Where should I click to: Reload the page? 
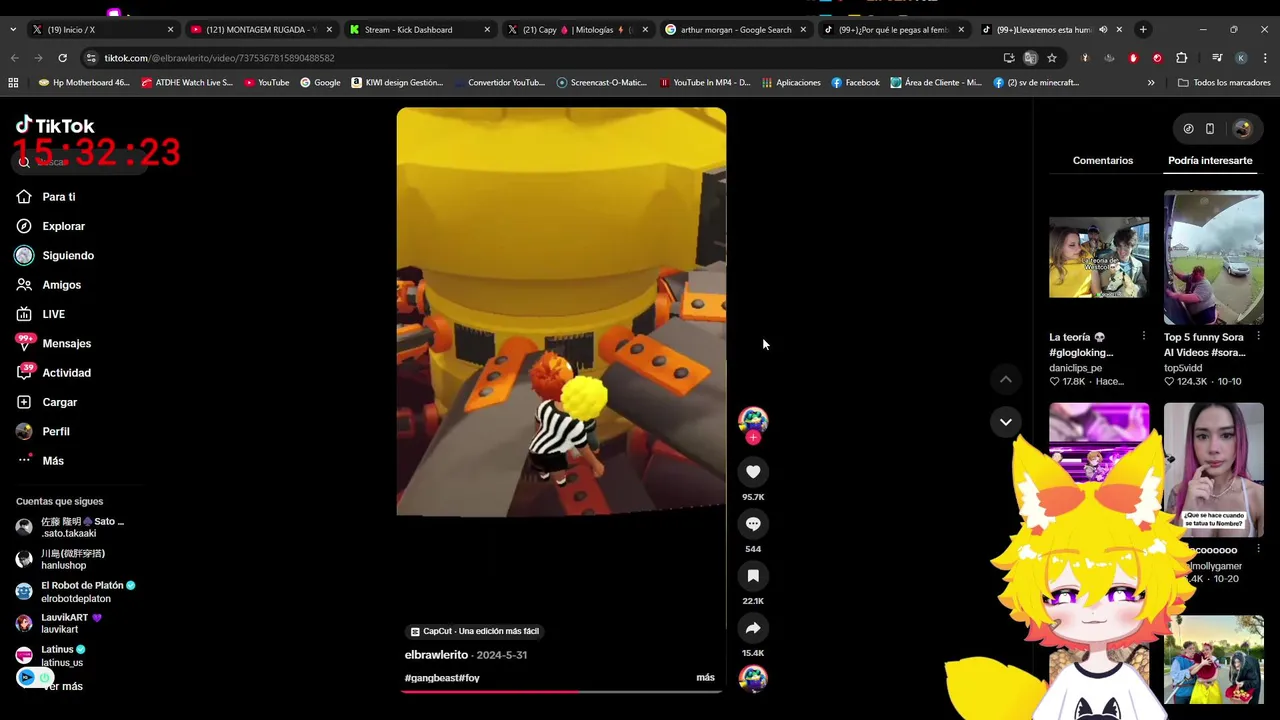pos(62,58)
